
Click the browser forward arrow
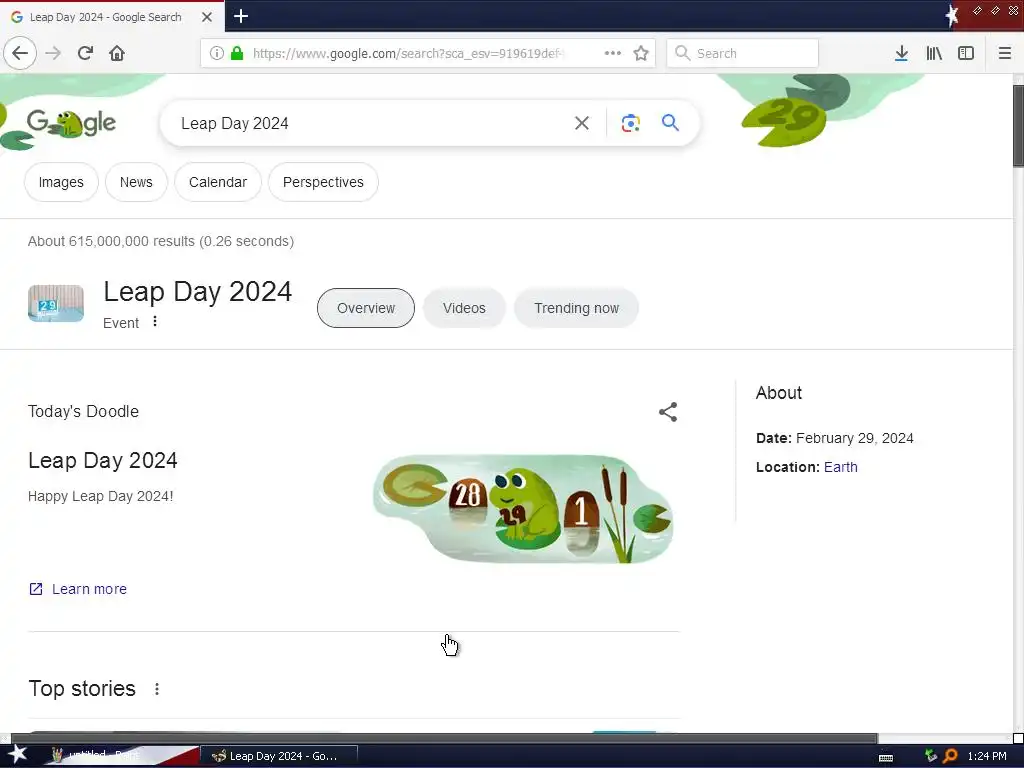[x=53, y=53]
